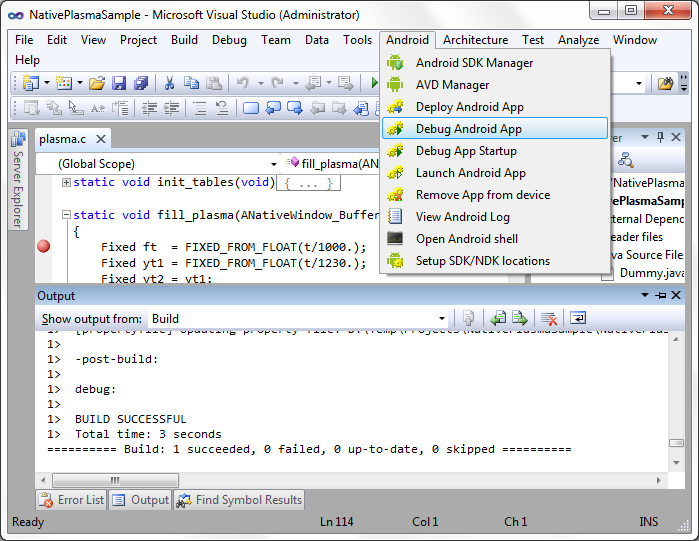Choose Deploy Android App
Screen dimensions: 699x541
tap(495, 107)
